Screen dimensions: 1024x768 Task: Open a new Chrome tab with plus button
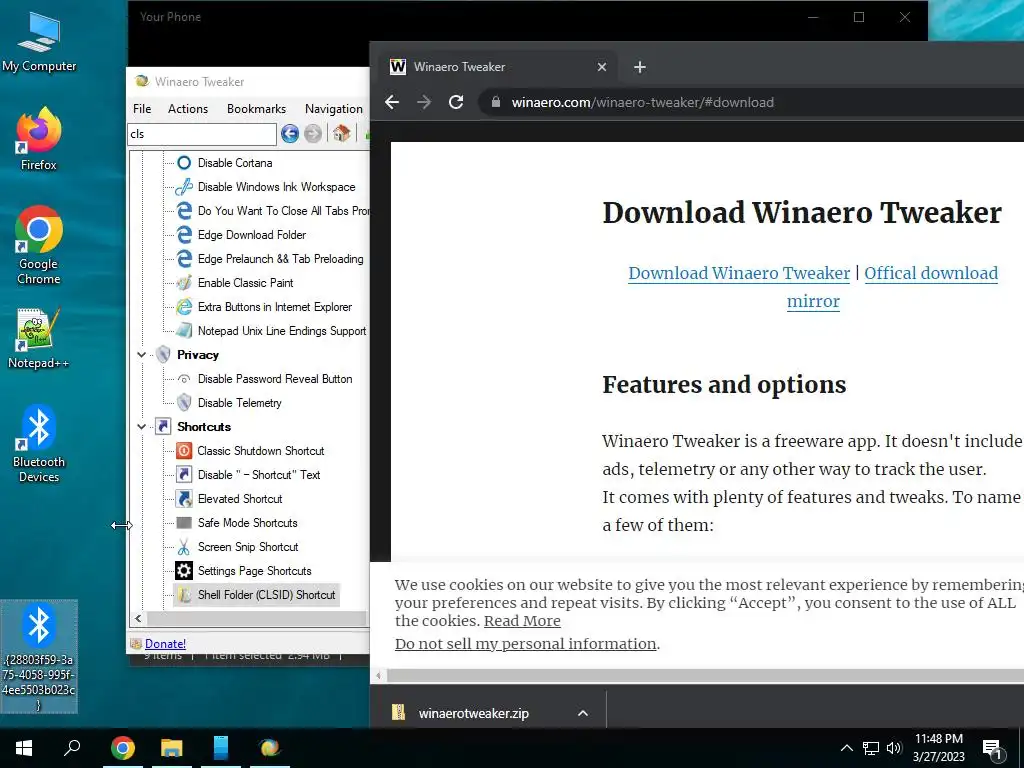(640, 67)
